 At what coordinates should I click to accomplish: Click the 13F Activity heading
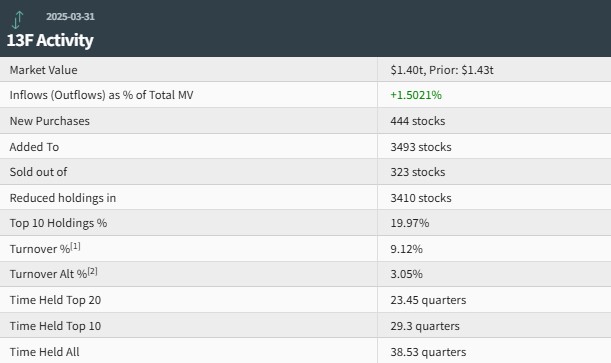pos(50,41)
